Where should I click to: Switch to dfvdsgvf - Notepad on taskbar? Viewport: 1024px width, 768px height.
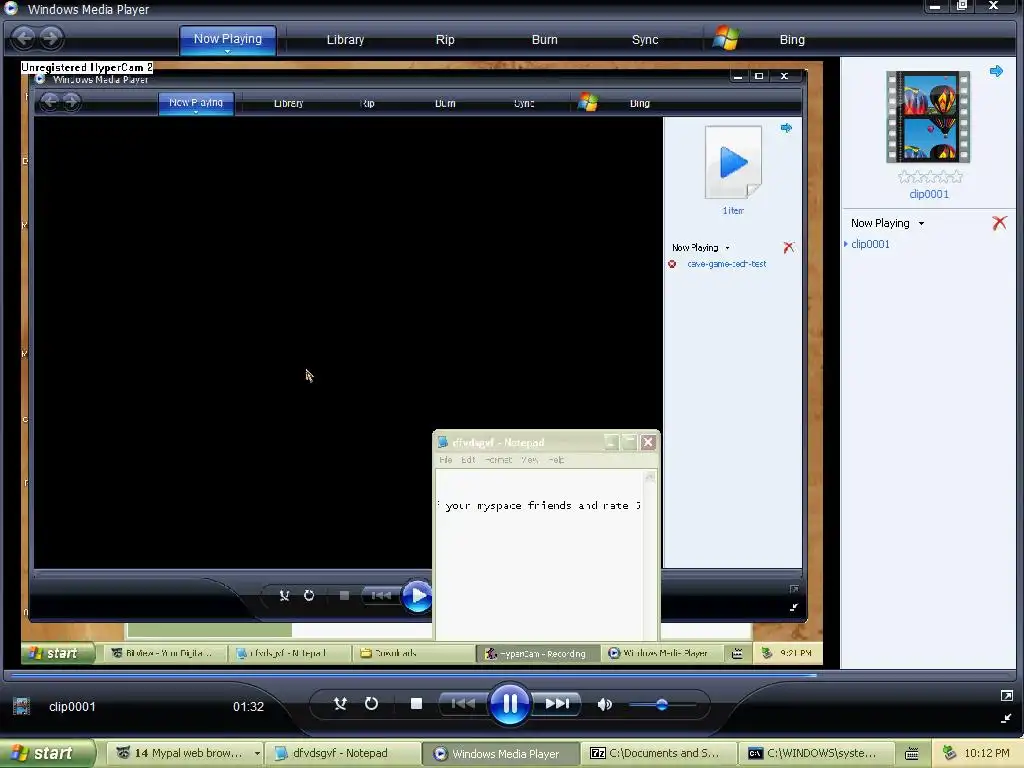click(x=342, y=753)
